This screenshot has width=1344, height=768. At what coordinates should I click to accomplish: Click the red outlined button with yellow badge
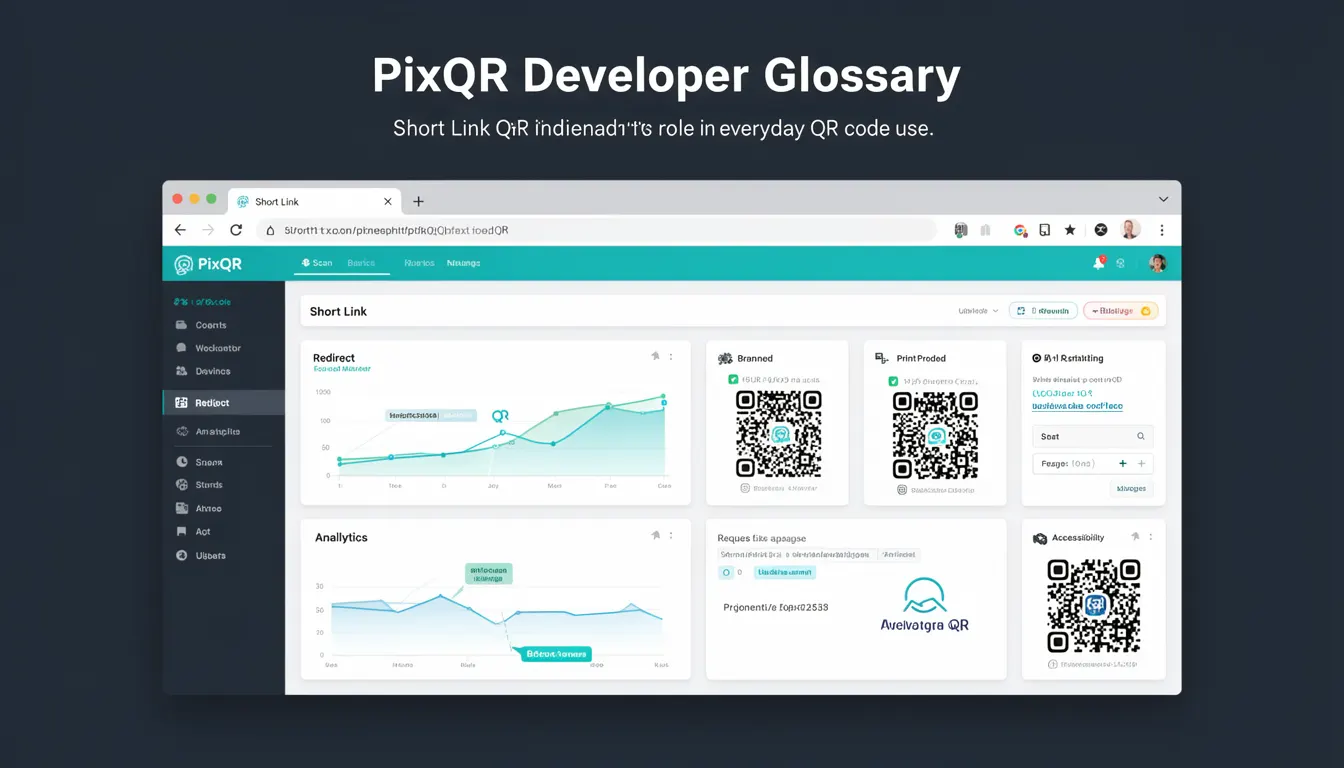[x=1120, y=311]
